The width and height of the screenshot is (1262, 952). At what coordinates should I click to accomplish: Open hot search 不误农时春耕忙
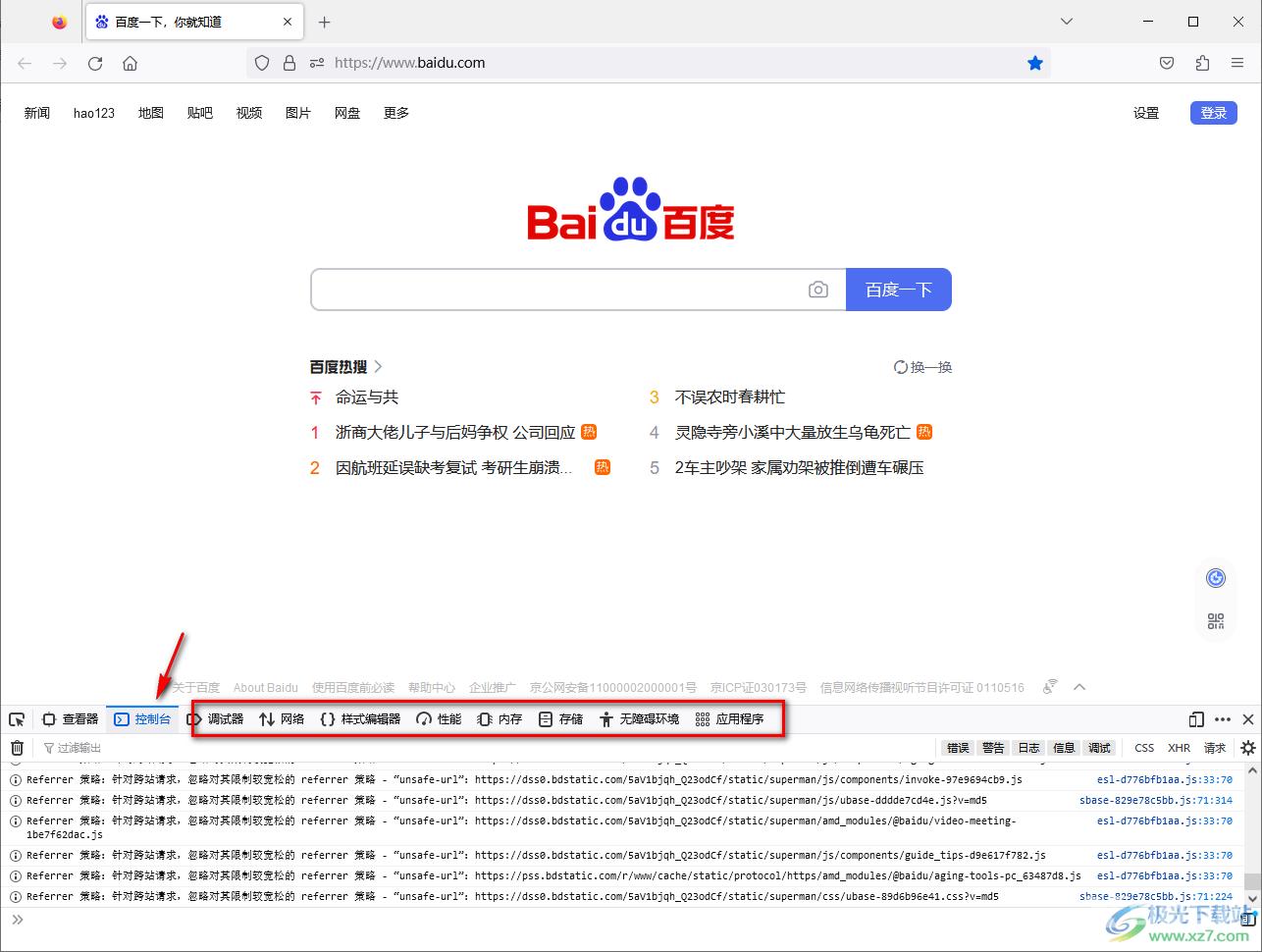point(730,397)
